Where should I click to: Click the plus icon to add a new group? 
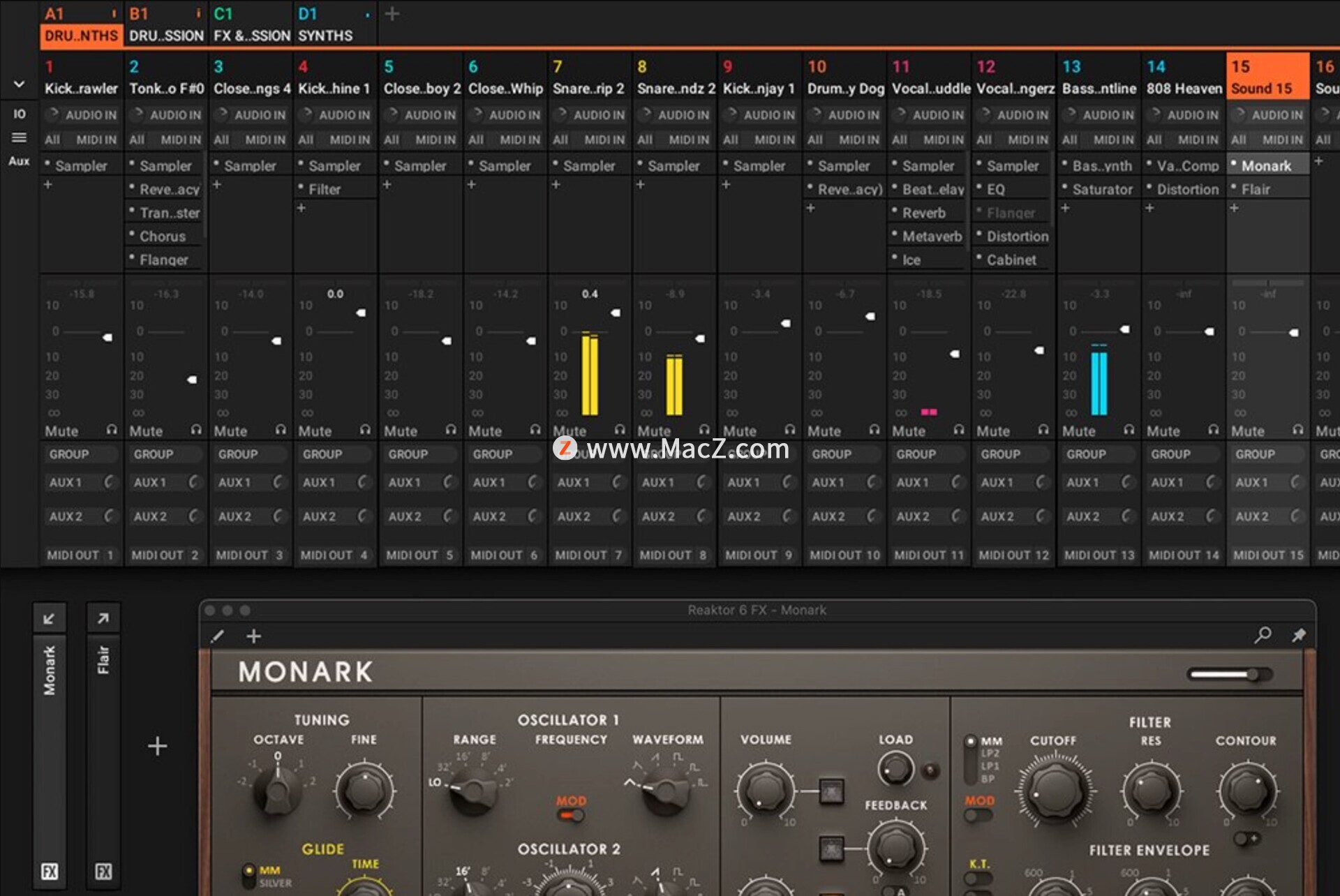tap(392, 14)
